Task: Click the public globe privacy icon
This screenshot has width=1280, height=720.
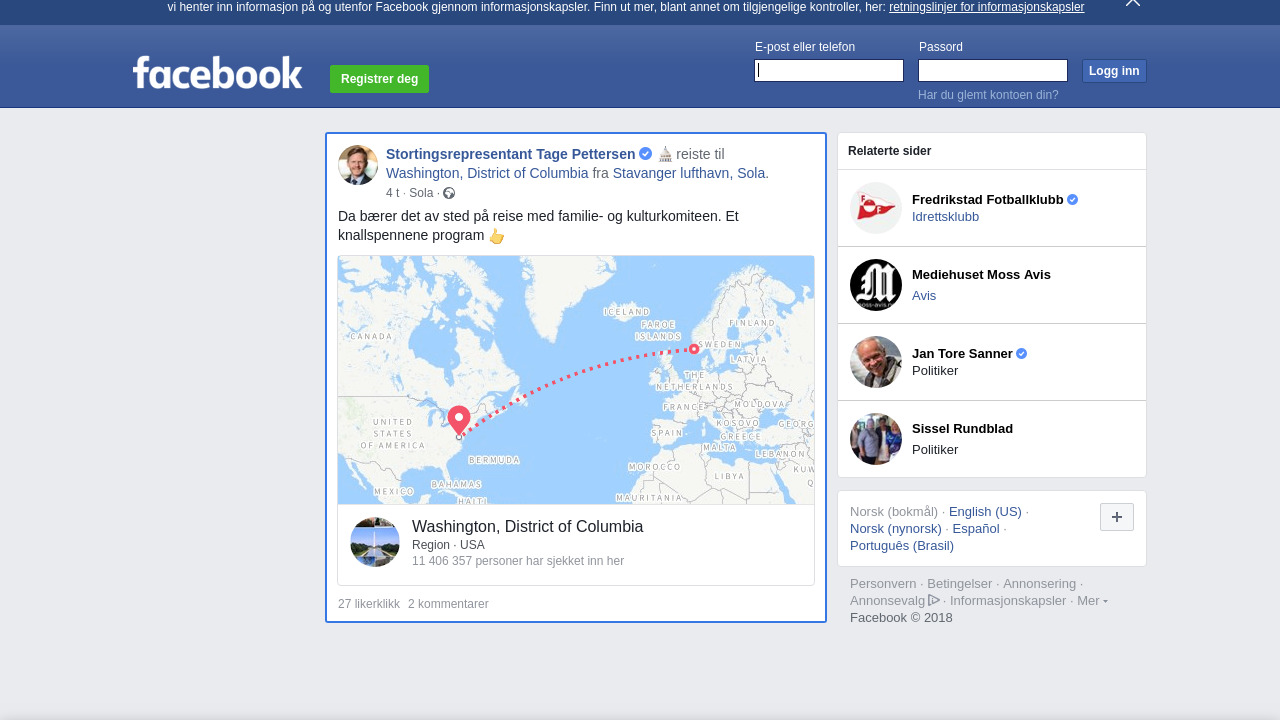Action: (x=449, y=193)
